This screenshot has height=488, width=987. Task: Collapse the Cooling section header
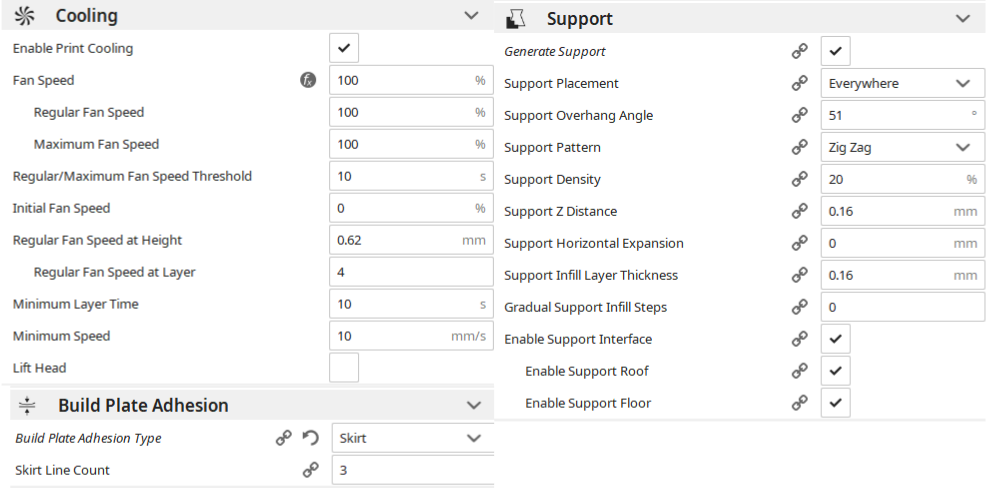(471, 16)
